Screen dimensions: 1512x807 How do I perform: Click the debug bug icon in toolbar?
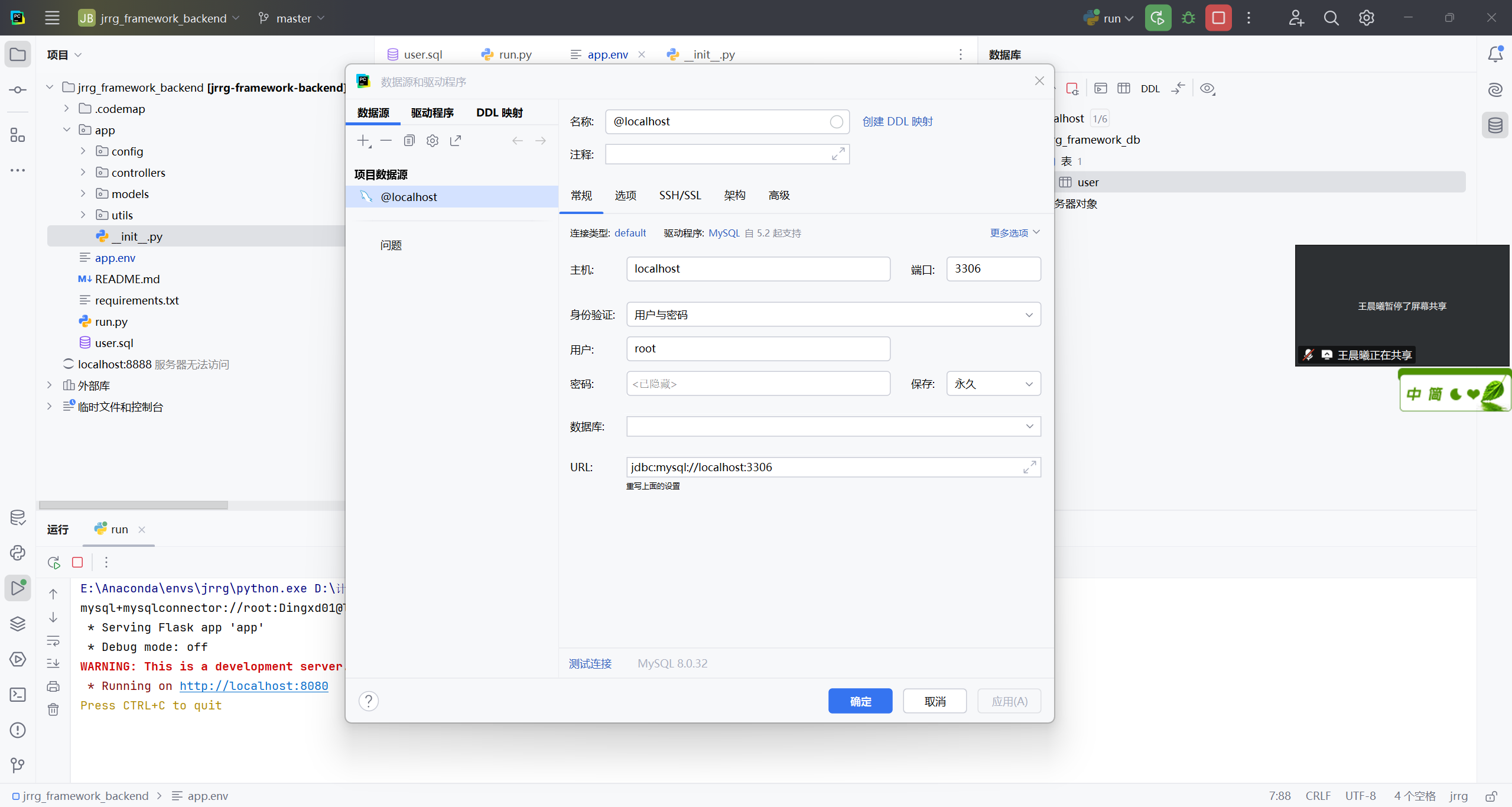(1188, 18)
